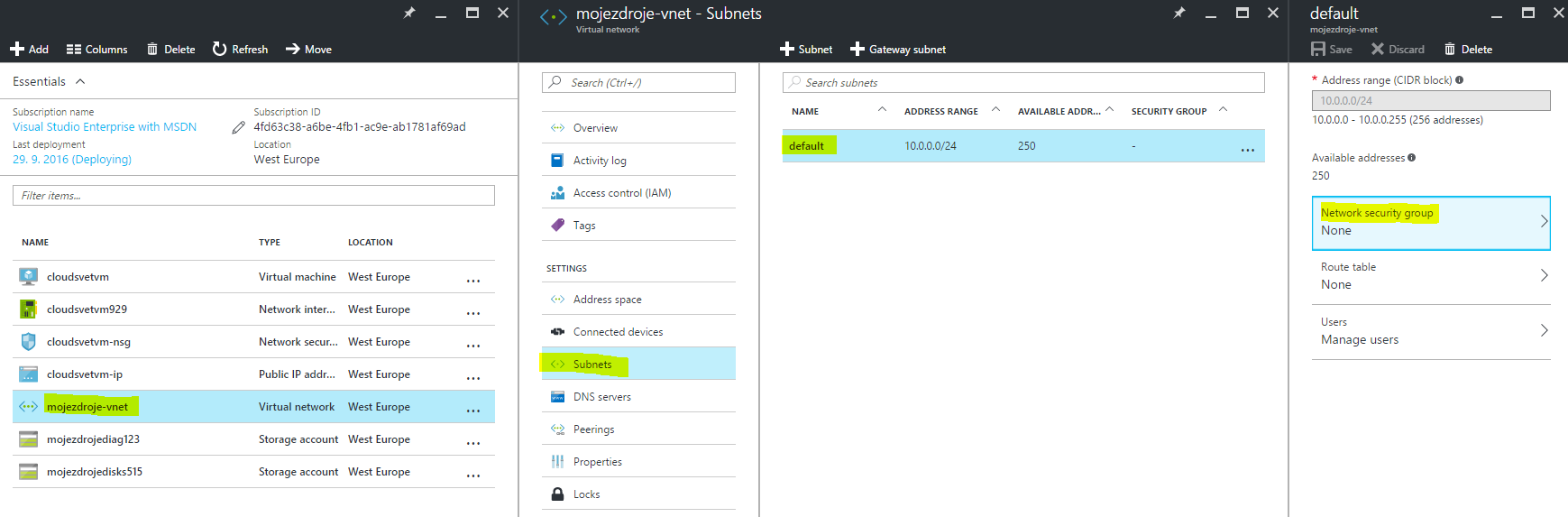Add a new Subnet
The height and width of the screenshot is (517, 1568).
[806, 49]
